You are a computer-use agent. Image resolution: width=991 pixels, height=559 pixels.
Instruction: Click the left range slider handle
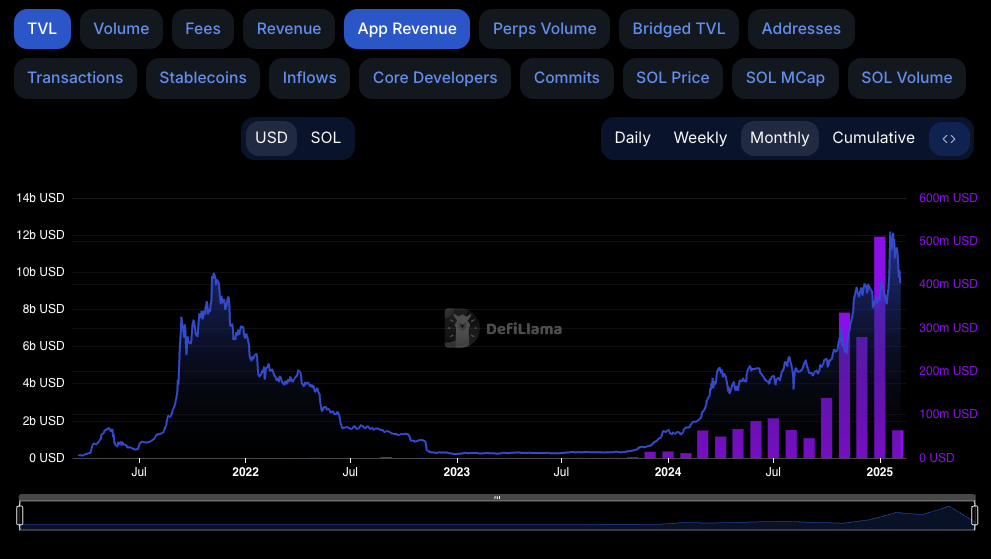click(19, 515)
